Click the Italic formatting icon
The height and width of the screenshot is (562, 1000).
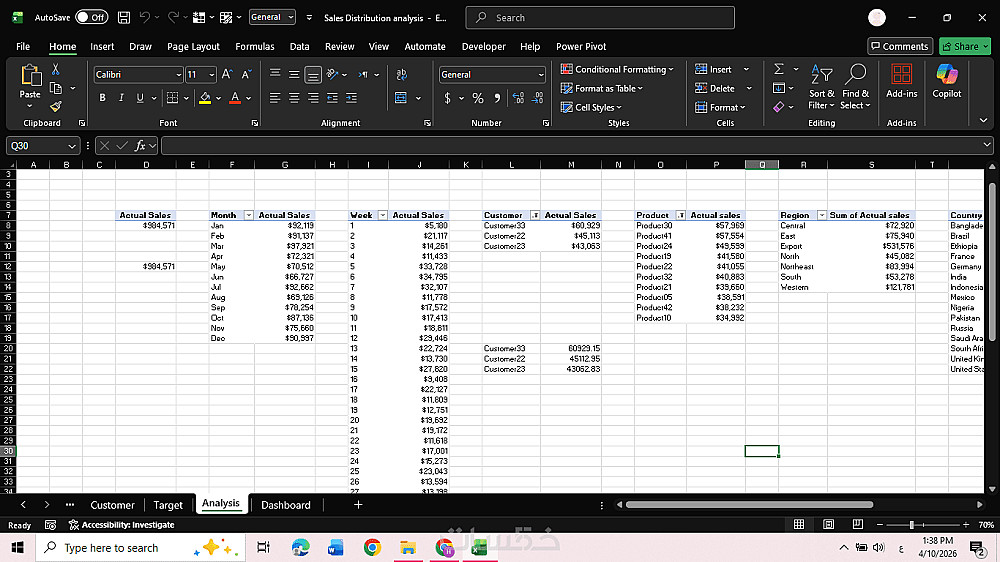(x=121, y=98)
